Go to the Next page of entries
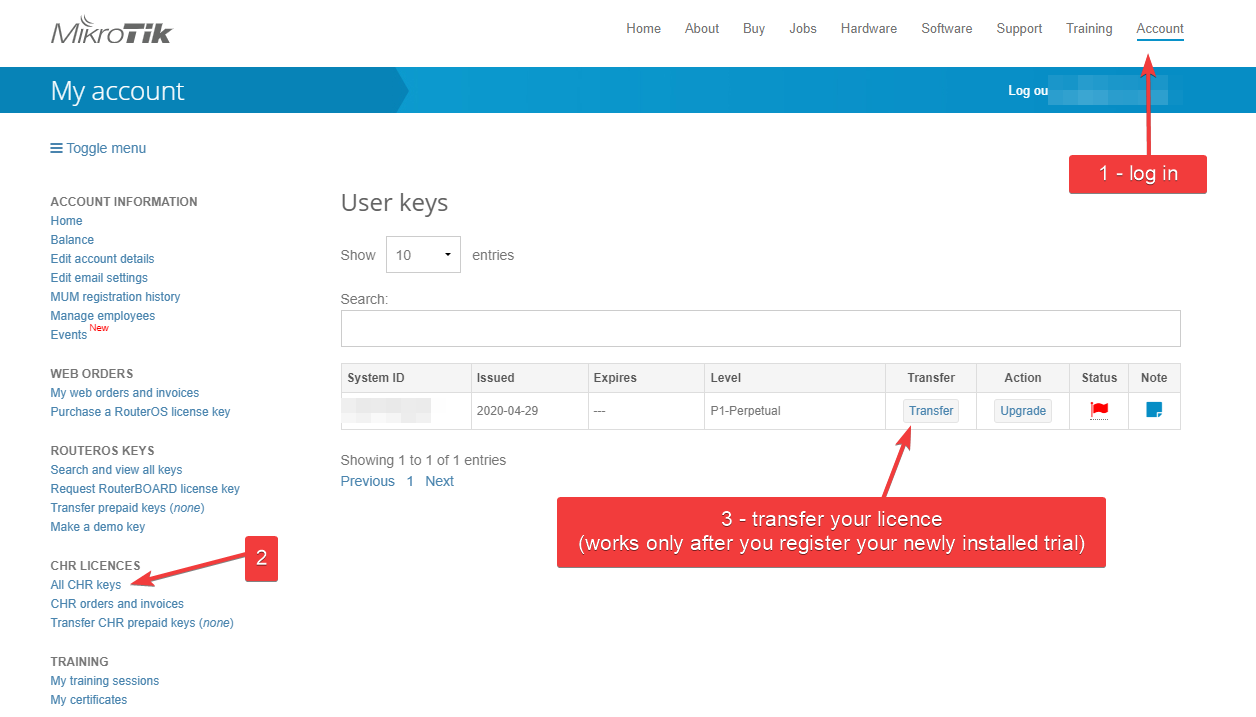Image resolution: width=1256 pixels, height=717 pixels. click(439, 481)
